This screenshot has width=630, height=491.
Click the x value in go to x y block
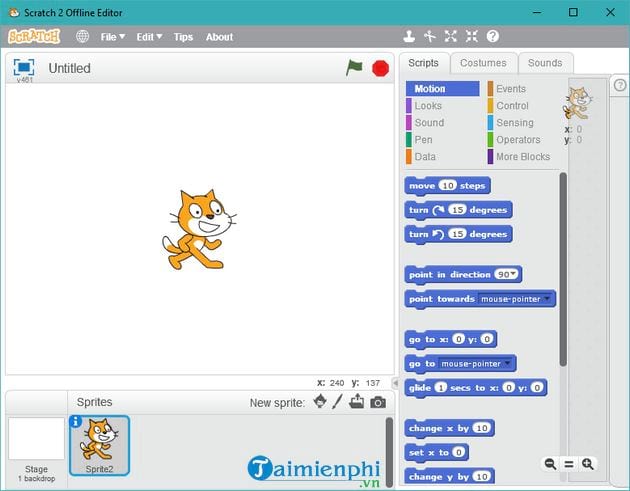[458, 339]
